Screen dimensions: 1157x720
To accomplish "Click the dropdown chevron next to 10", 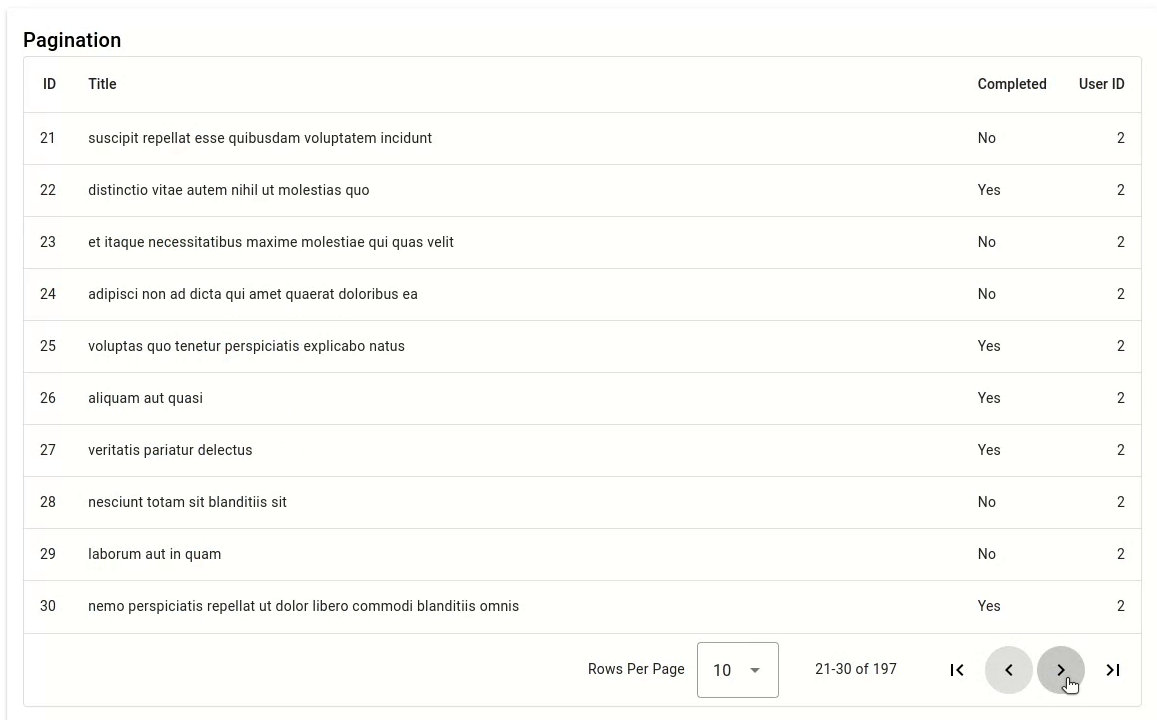I will tap(756, 670).
